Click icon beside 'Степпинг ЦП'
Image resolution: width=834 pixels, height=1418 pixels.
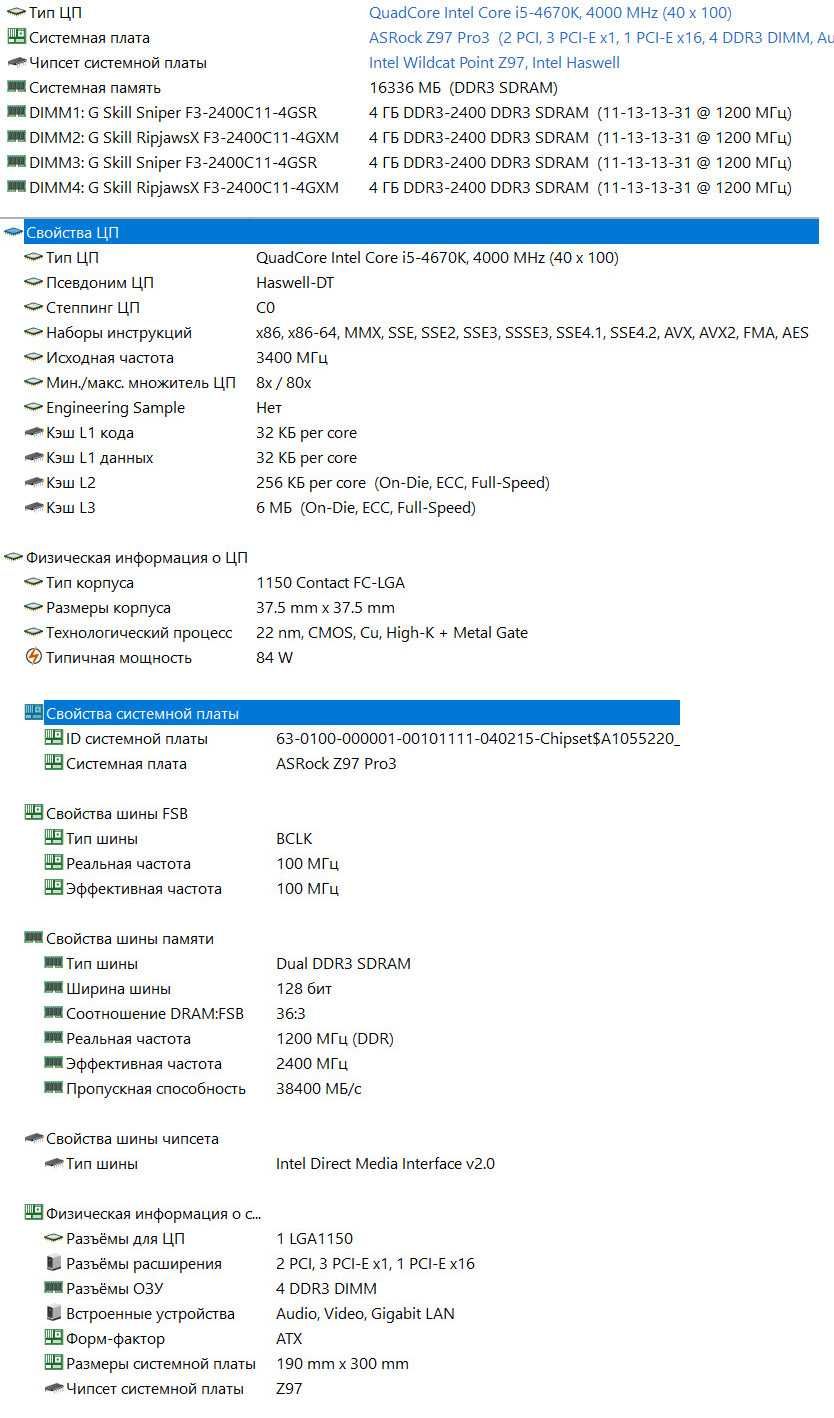click(x=33, y=308)
